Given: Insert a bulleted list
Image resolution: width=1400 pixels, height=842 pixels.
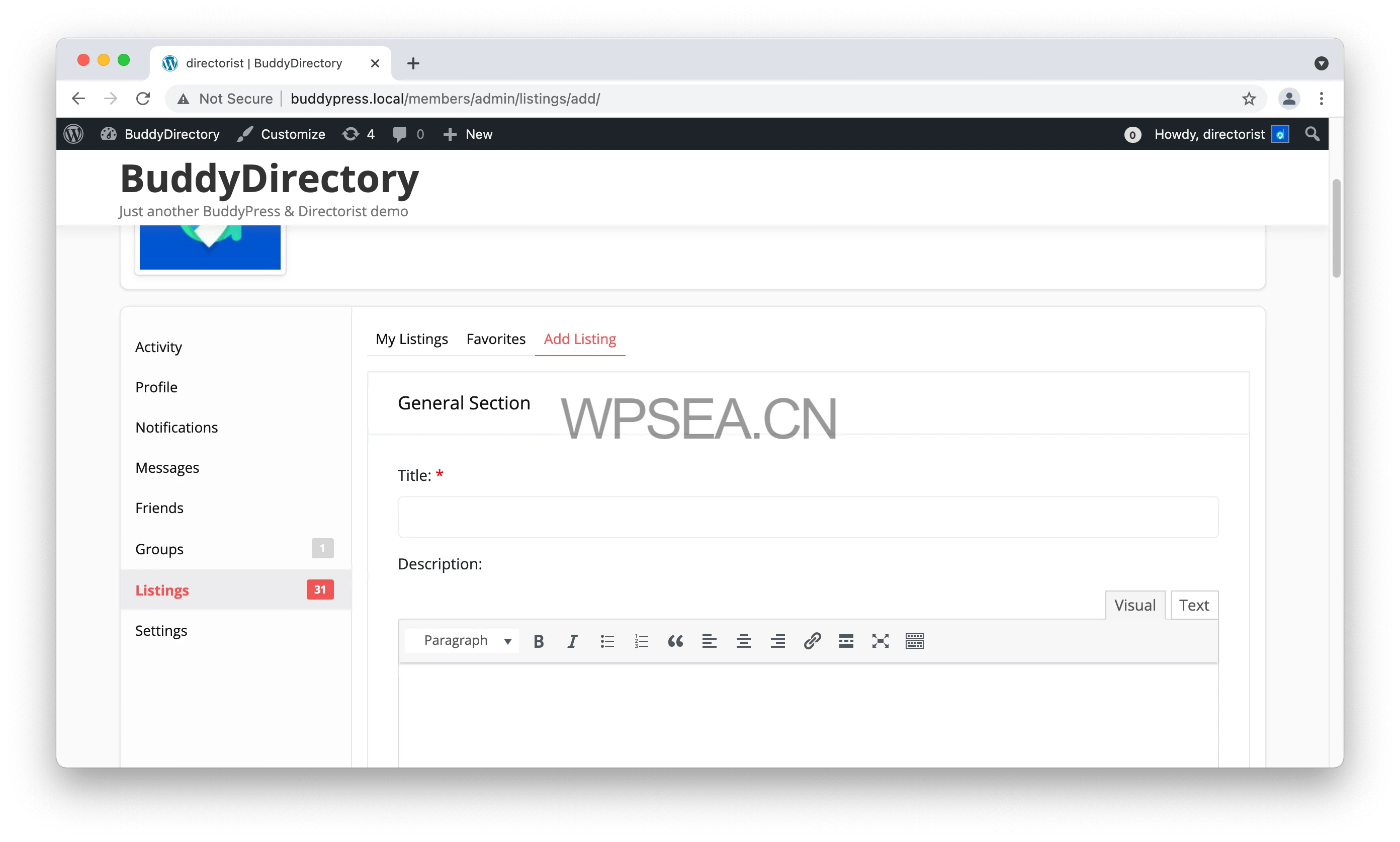Looking at the screenshot, I should (607, 641).
